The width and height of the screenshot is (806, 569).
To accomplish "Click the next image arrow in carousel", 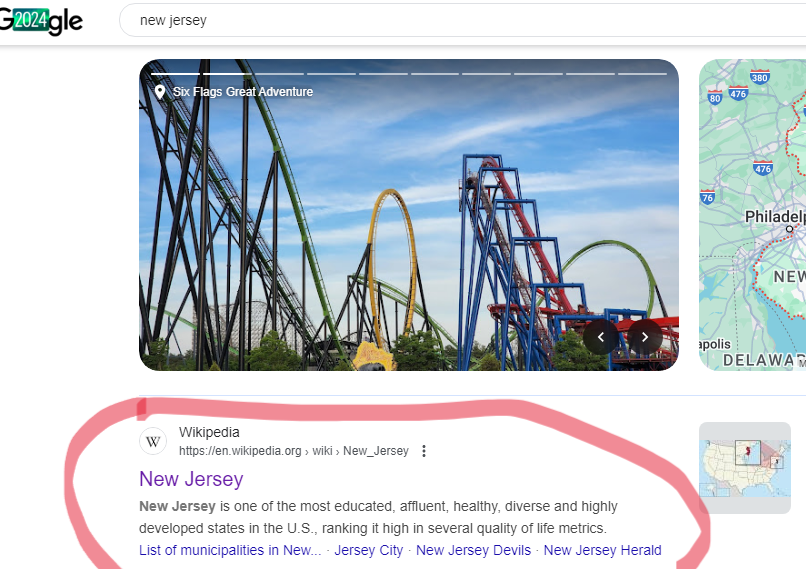I will tap(645, 337).
